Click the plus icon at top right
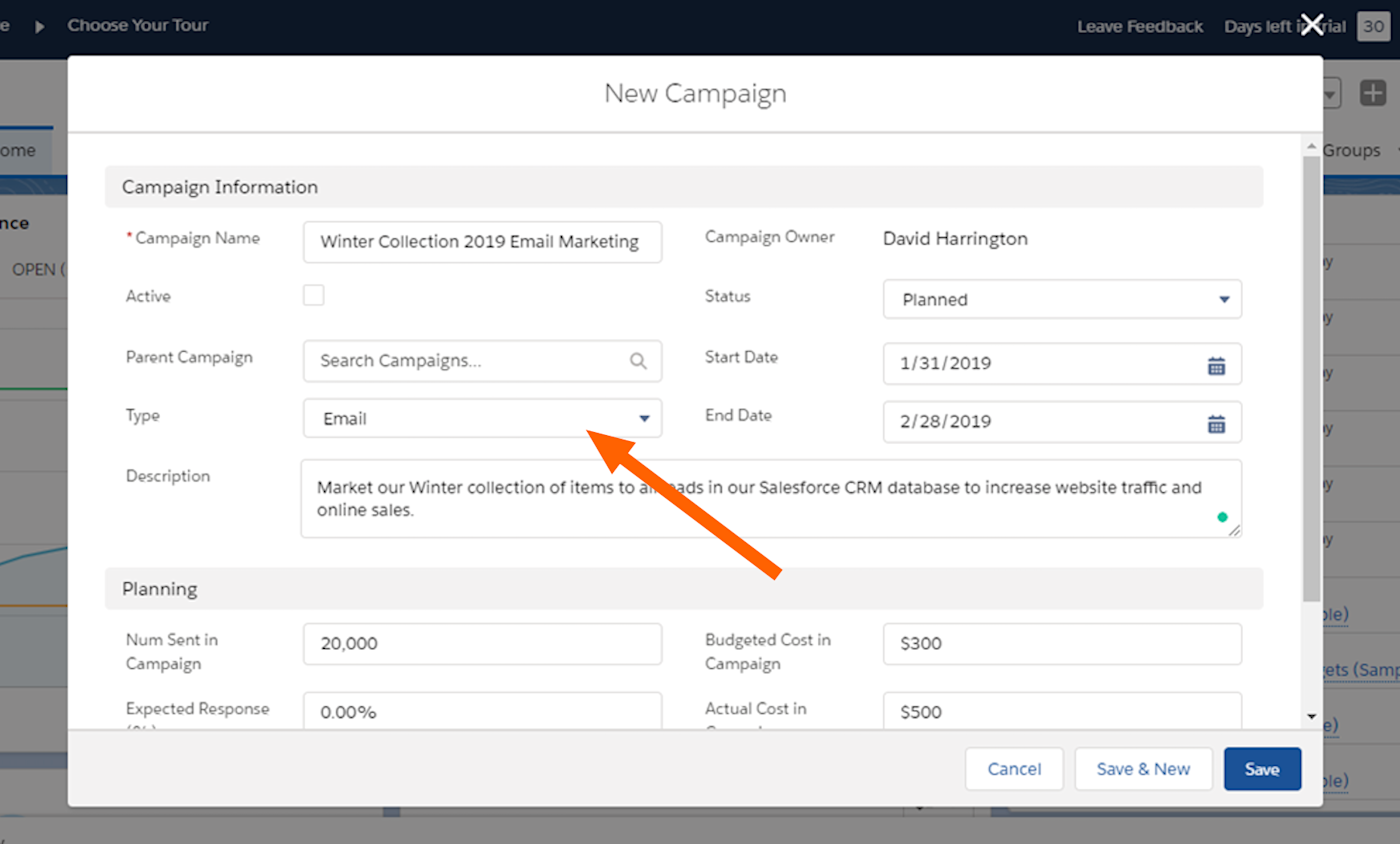The width and height of the screenshot is (1400, 844). [x=1373, y=94]
